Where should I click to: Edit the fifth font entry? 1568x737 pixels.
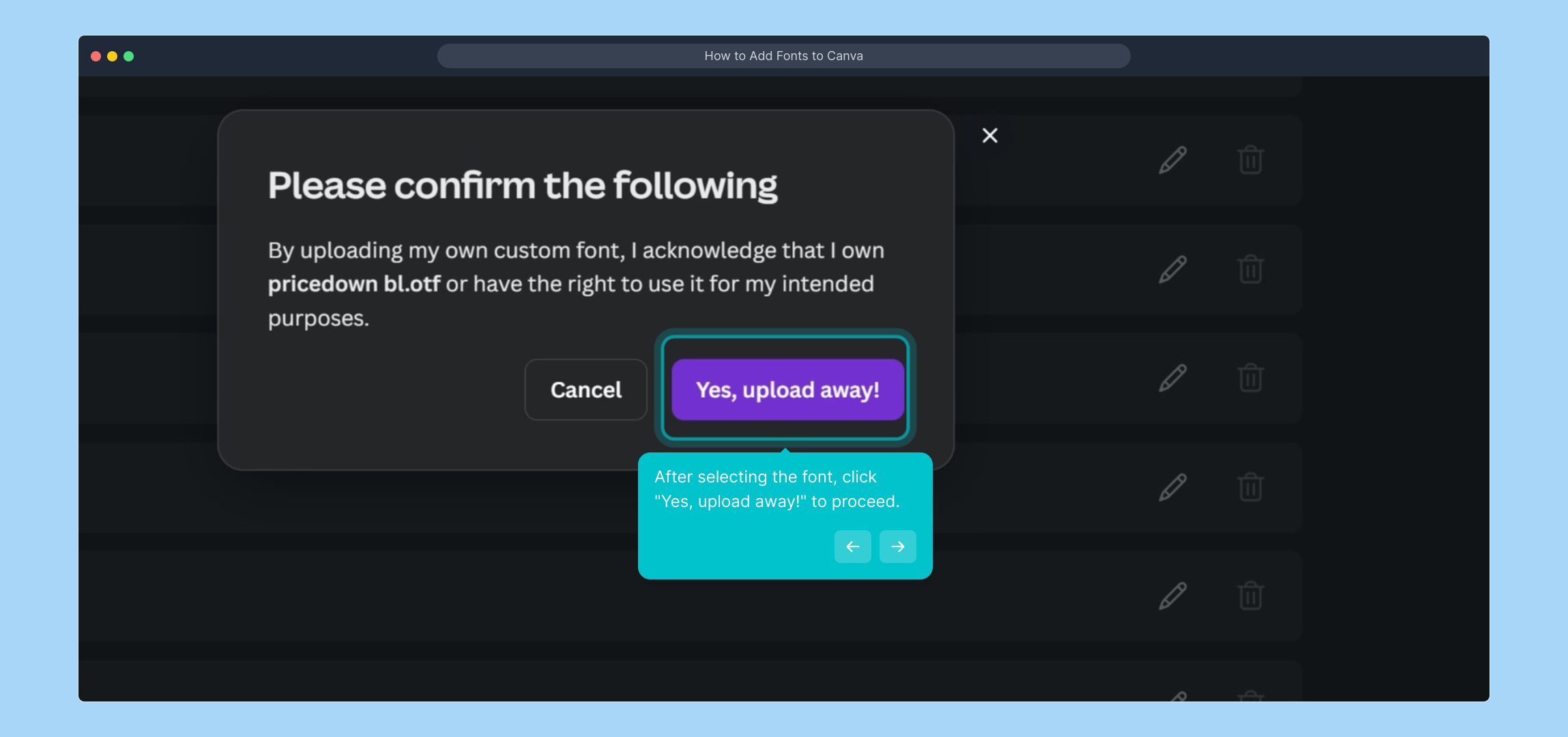click(x=1172, y=596)
